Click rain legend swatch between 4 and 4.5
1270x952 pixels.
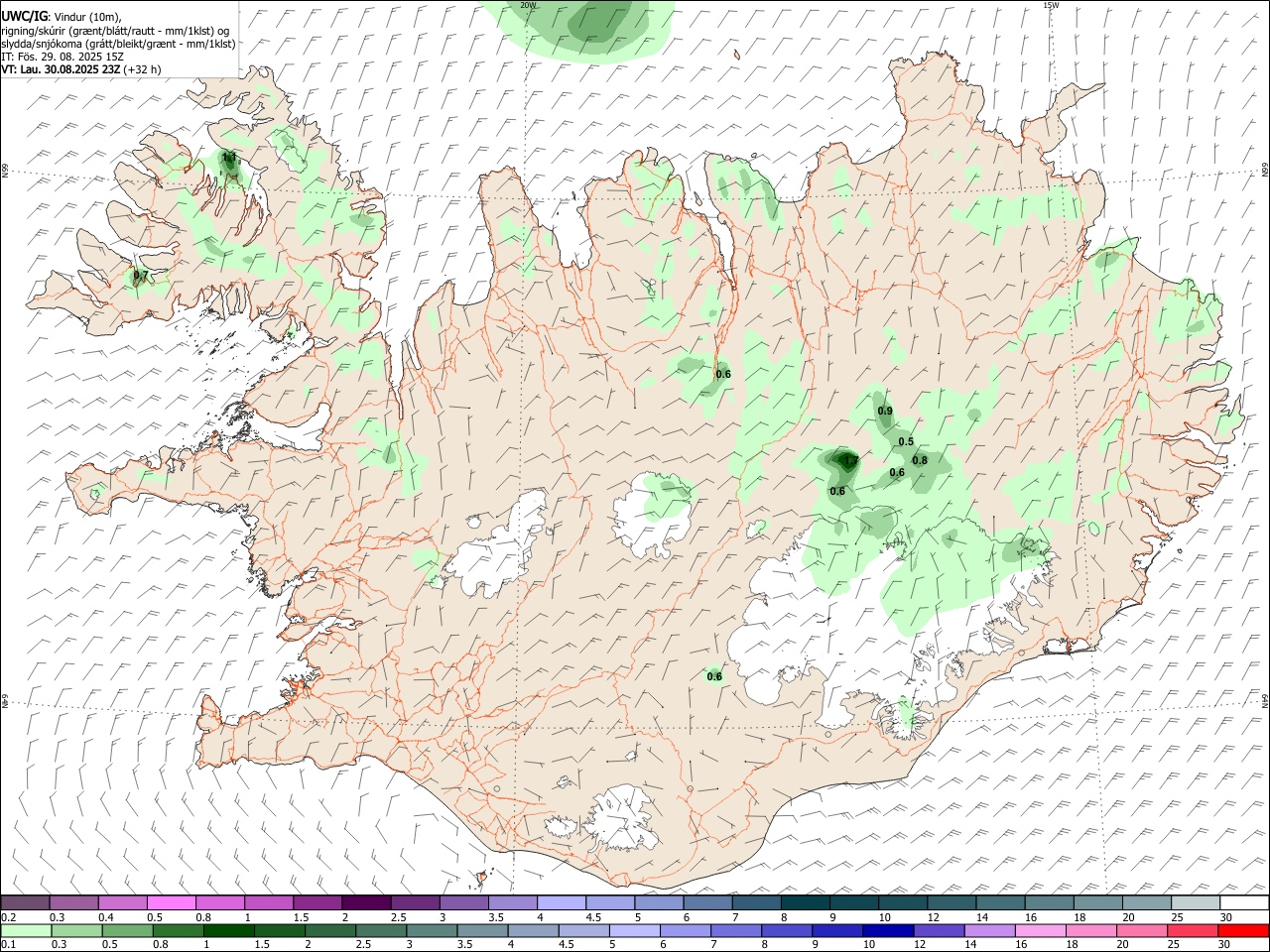(x=532, y=930)
